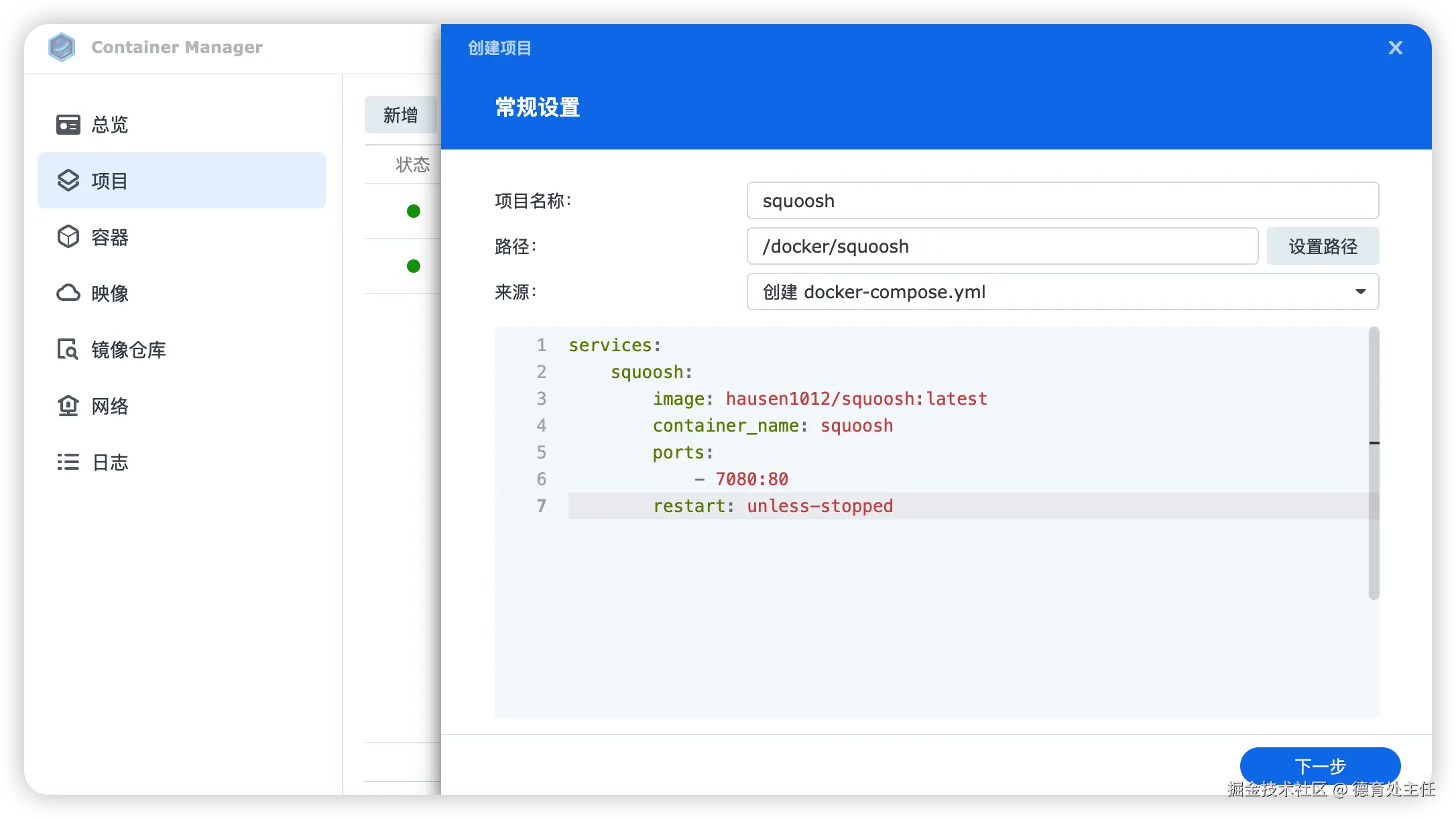Viewport: 1456px width, 819px height.
Task: Select the 日志 menu item label
Action: [110, 462]
